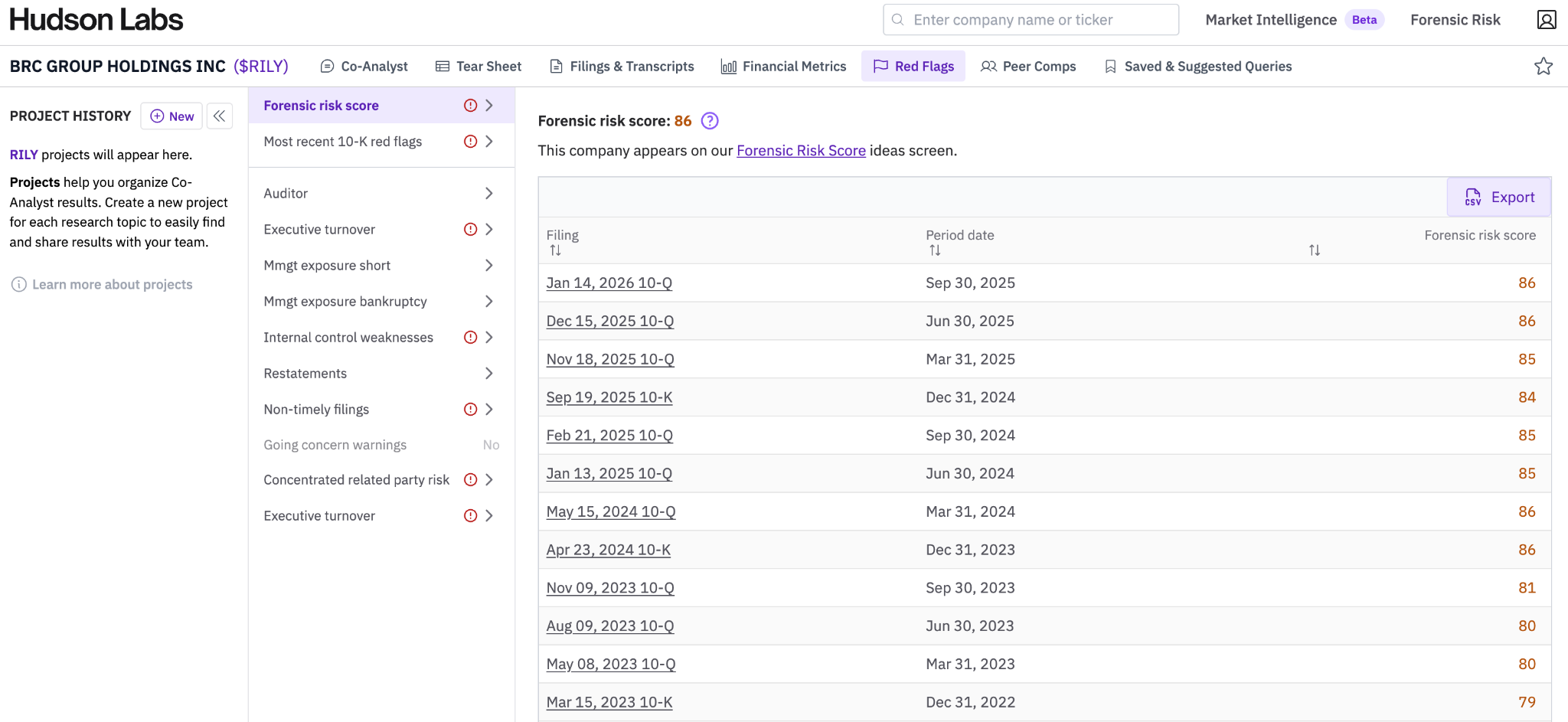Sort by the Forensic risk score column

[x=1314, y=250]
